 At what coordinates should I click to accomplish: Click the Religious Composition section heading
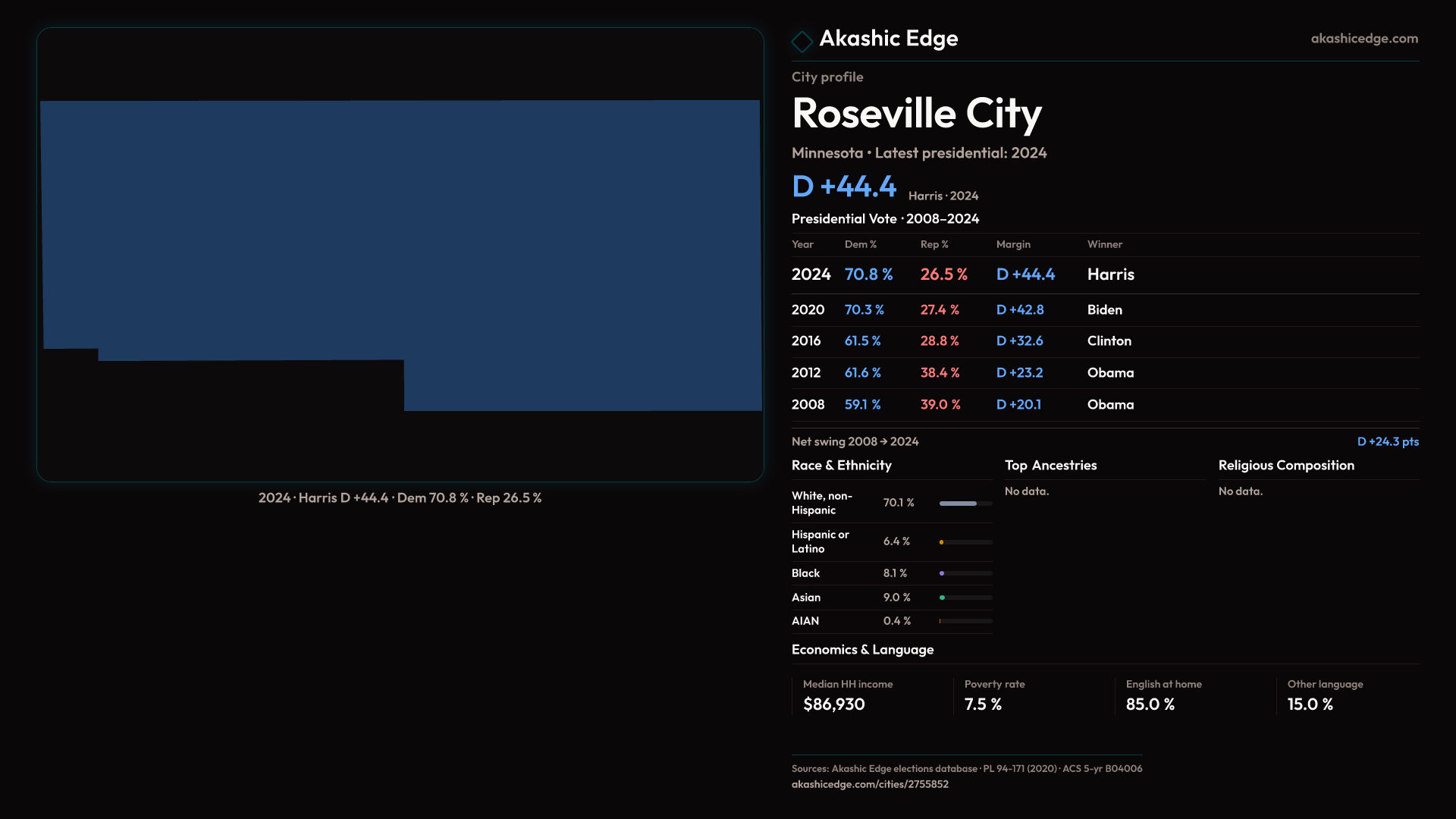1285,466
